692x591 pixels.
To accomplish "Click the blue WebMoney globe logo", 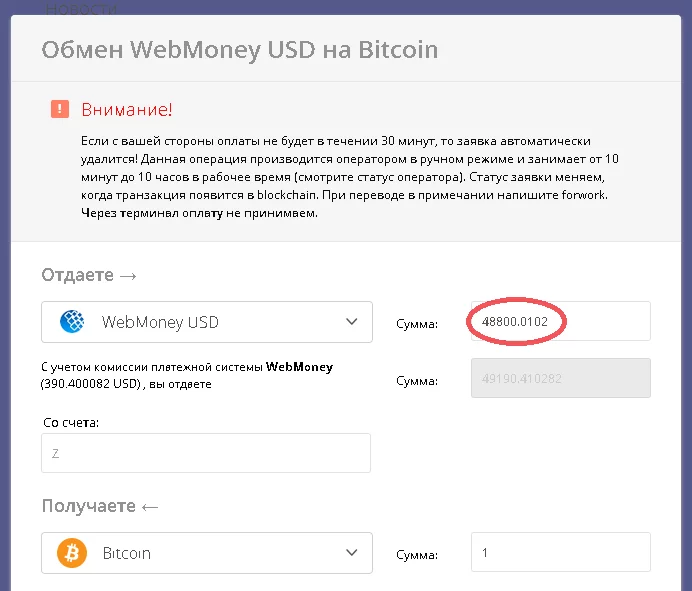I will [73, 322].
